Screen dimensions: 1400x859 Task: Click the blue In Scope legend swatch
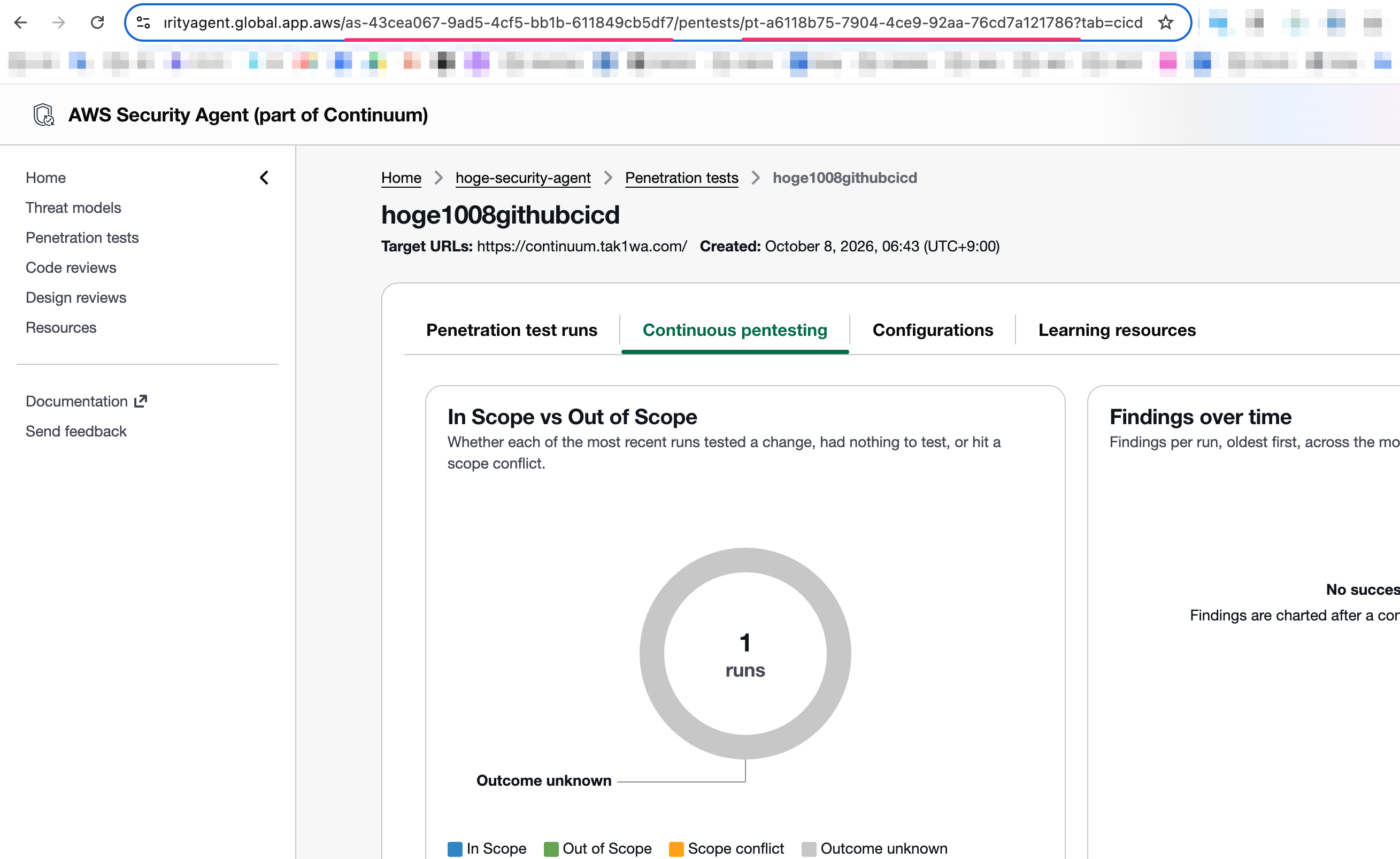click(455, 849)
